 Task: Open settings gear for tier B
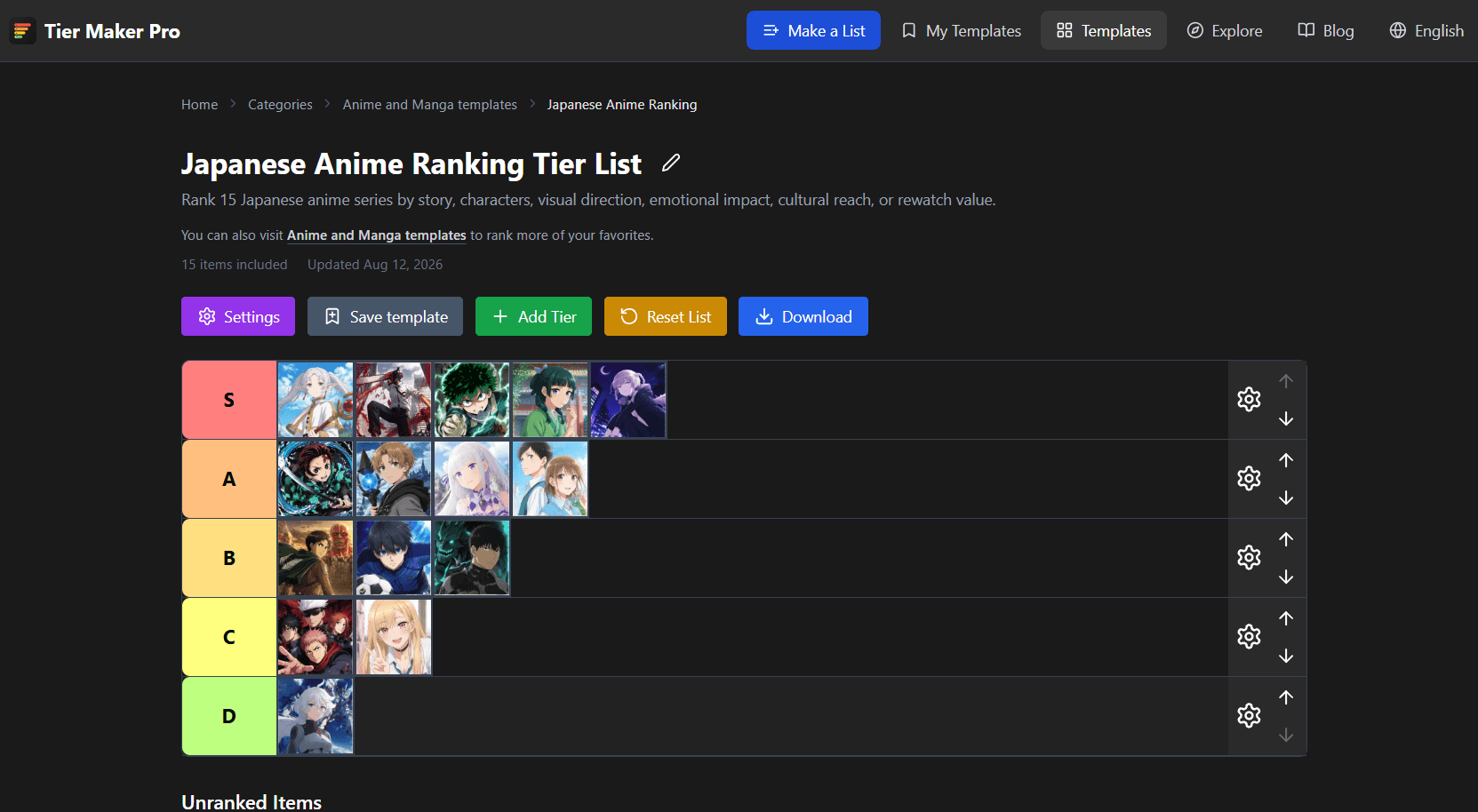coord(1249,557)
